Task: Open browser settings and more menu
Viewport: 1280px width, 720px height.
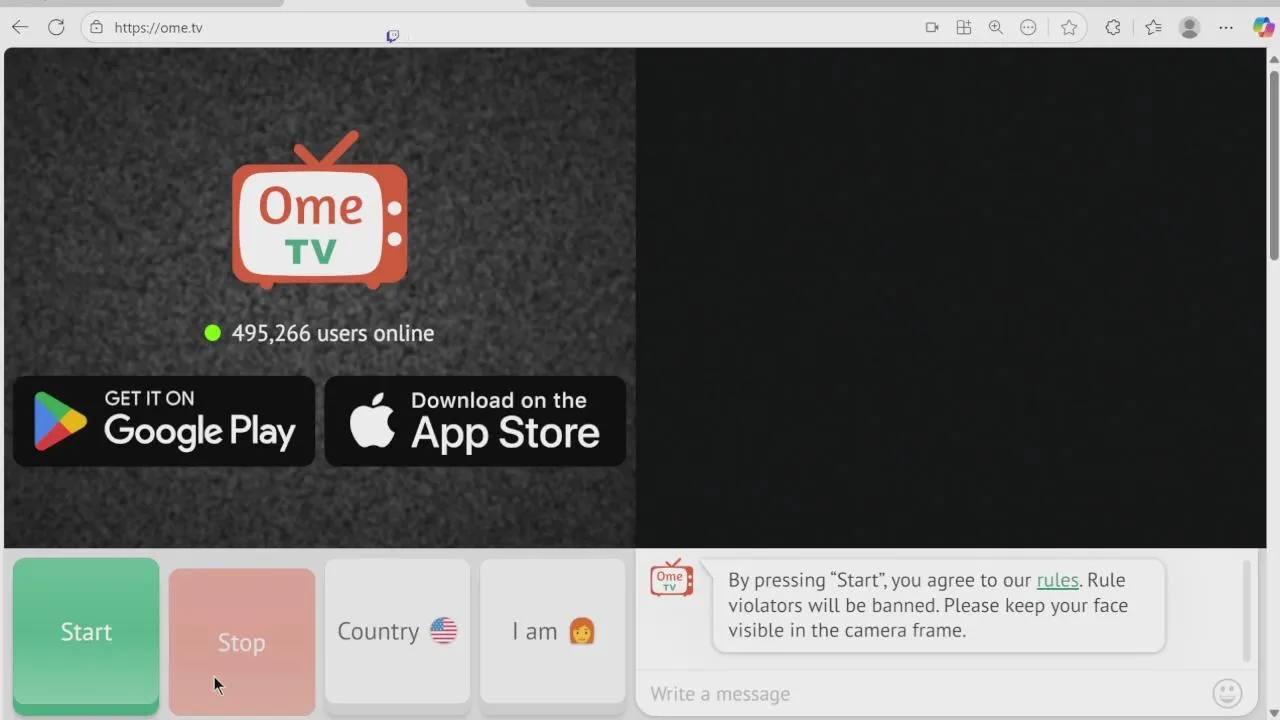Action: [x=1226, y=28]
